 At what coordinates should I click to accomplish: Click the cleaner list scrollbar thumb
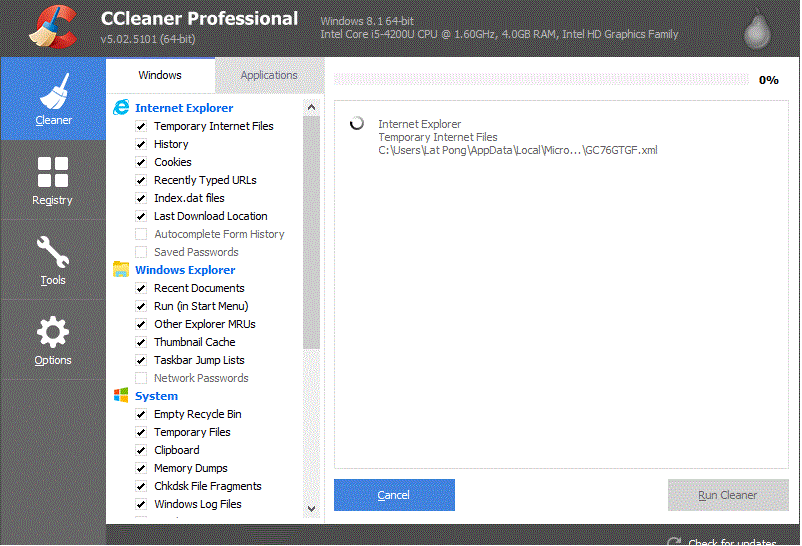(x=311, y=233)
